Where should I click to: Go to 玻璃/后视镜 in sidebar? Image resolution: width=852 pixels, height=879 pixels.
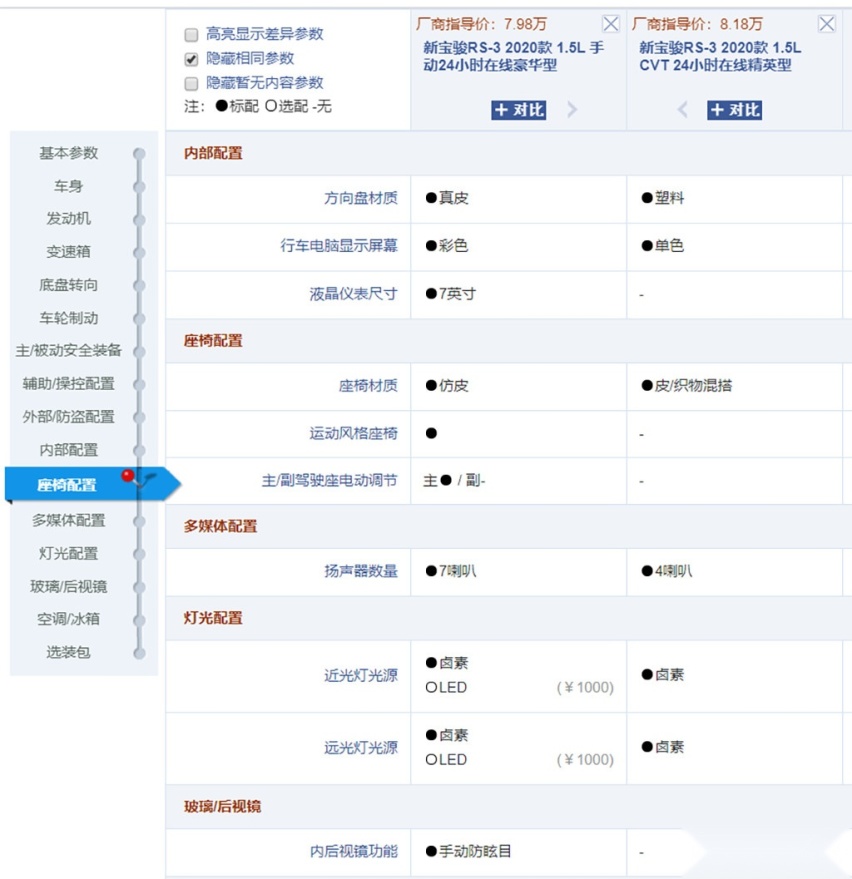coord(68,586)
